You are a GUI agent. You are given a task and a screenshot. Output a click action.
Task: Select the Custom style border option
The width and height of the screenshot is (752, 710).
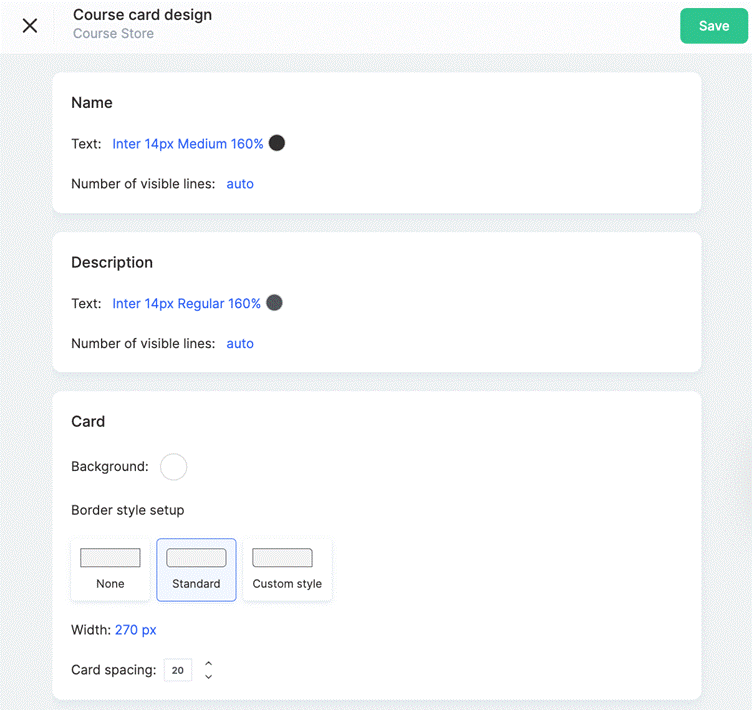tap(287, 569)
